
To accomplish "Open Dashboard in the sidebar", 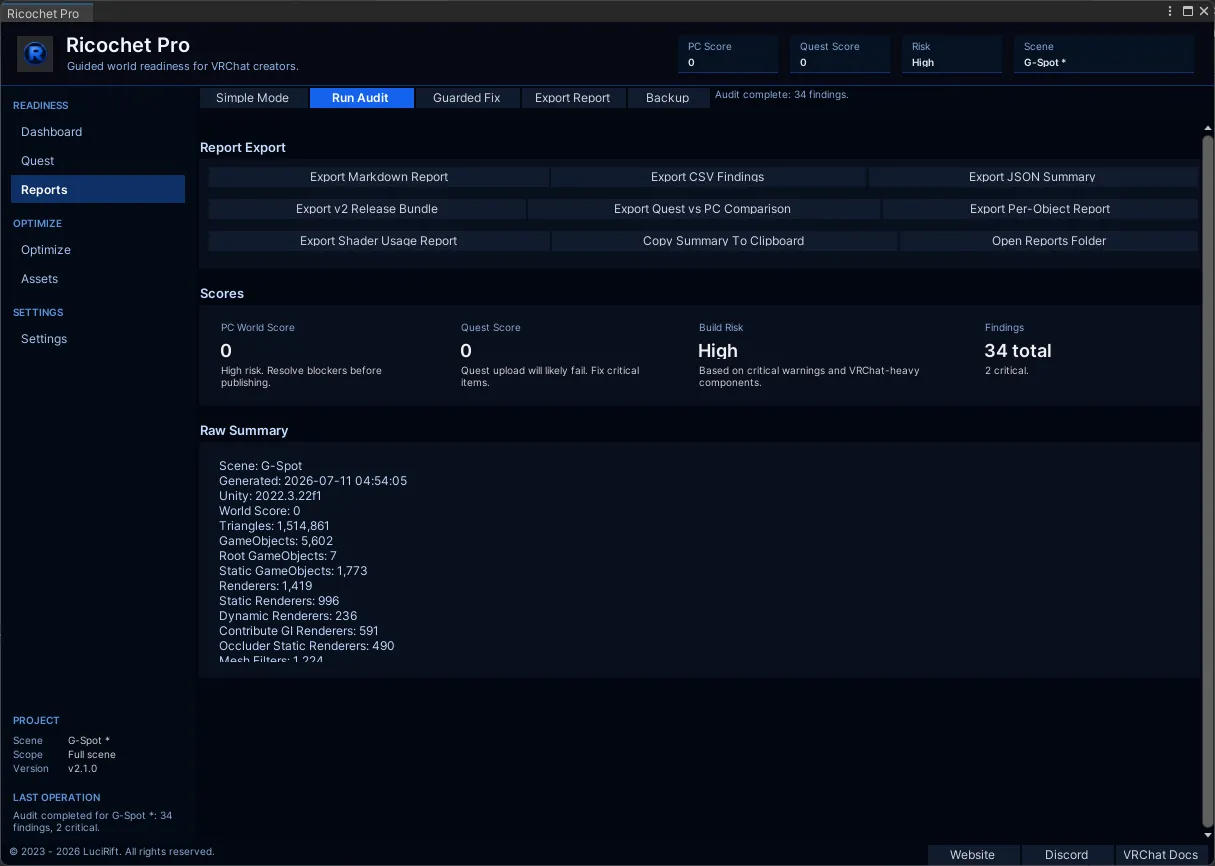I will 97,132.
